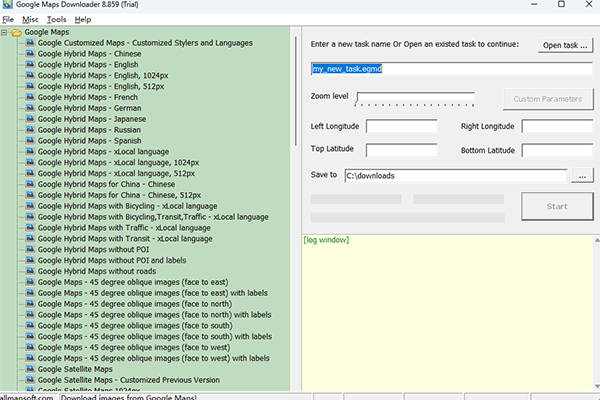Click icon beside Hybrid Maps for China - Chinese

tap(30, 184)
